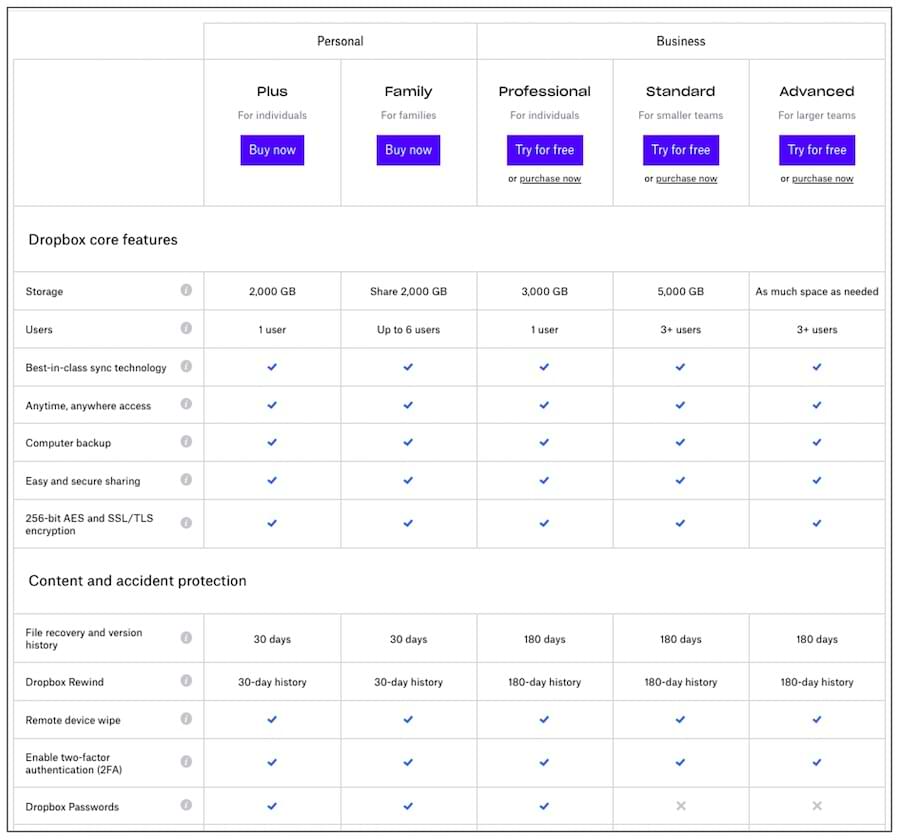
Task: Click the Dropbox Rewind row label
Action: (64, 682)
